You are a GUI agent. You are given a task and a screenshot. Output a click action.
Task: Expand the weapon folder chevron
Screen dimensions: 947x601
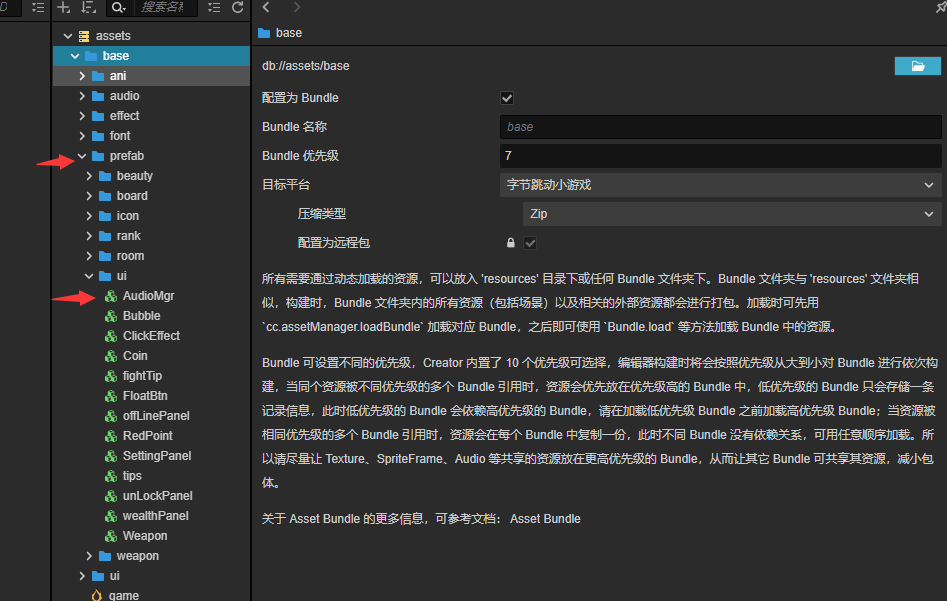[x=89, y=556]
